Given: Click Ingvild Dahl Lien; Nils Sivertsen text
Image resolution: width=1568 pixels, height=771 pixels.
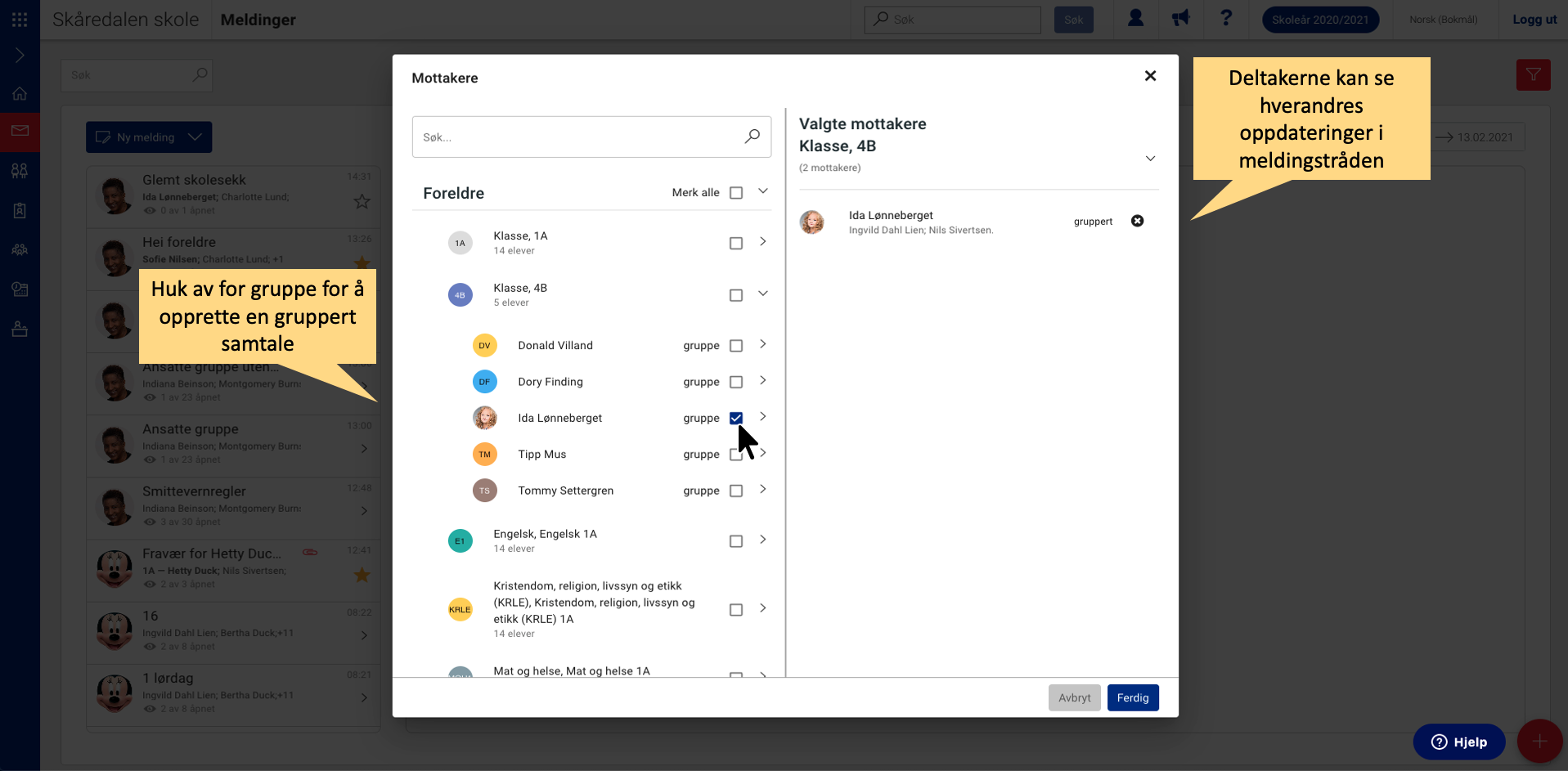Looking at the screenshot, I should click(921, 231).
